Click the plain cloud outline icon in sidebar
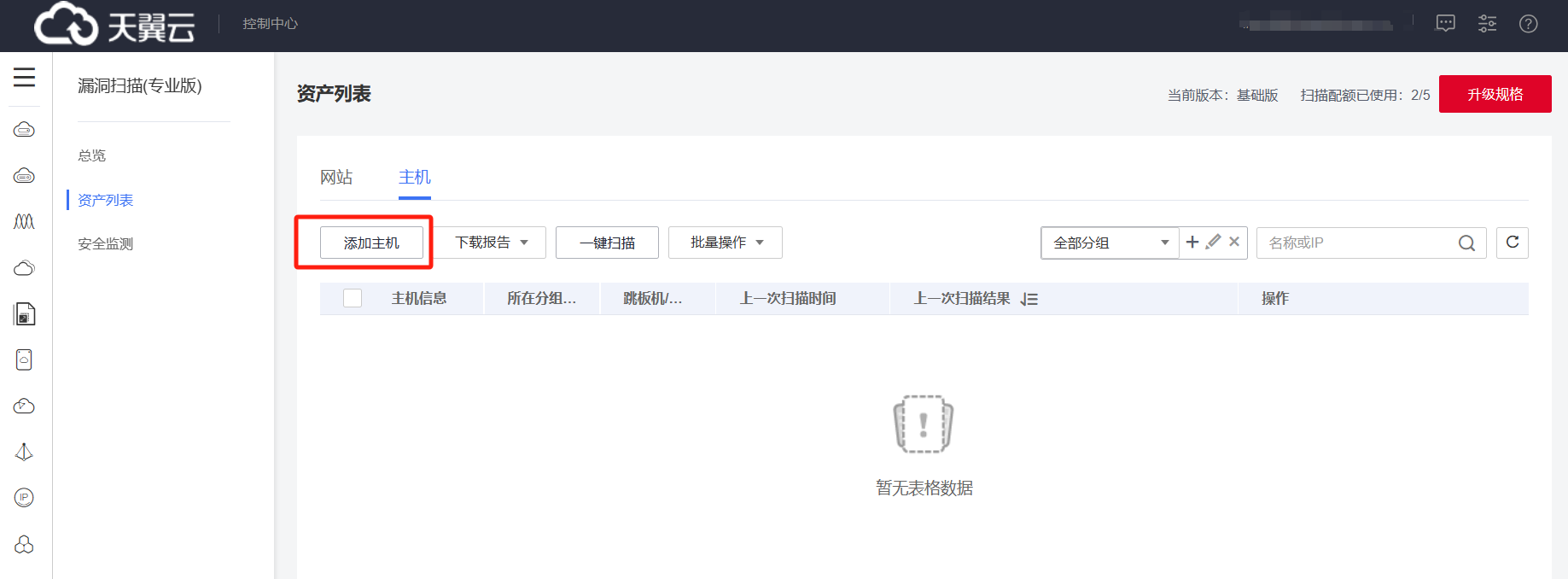The width and height of the screenshot is (1568, 579). 24,268
